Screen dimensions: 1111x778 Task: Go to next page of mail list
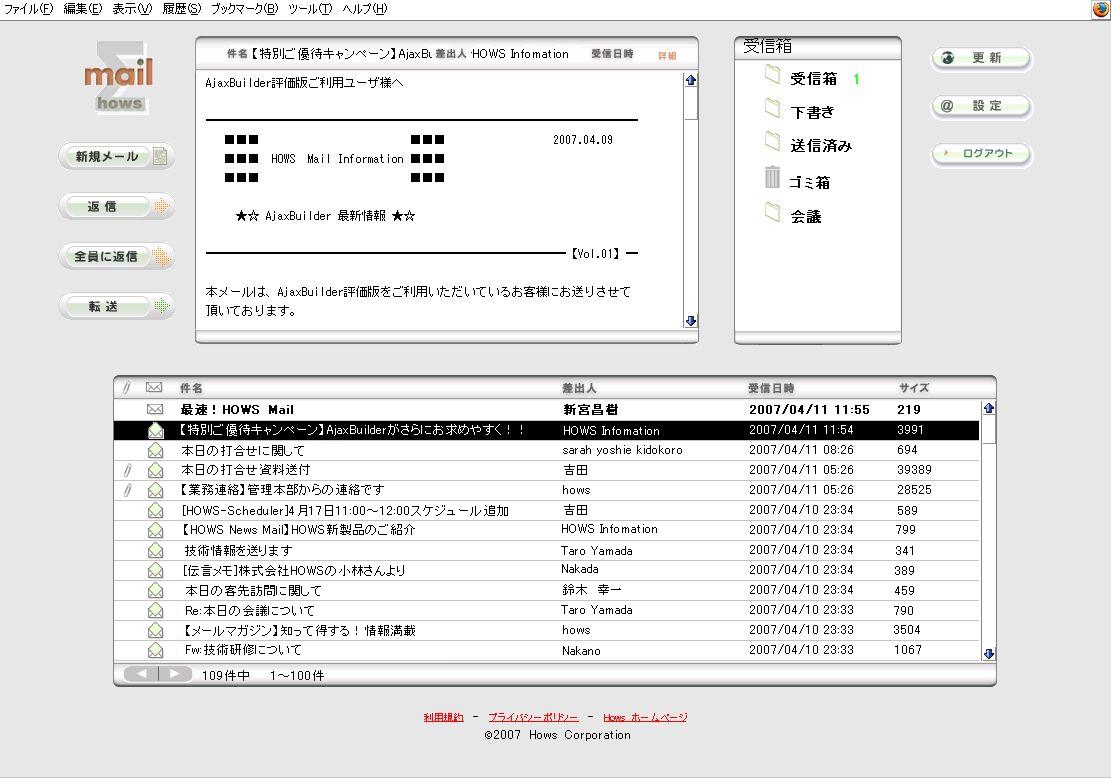[176, 674]
